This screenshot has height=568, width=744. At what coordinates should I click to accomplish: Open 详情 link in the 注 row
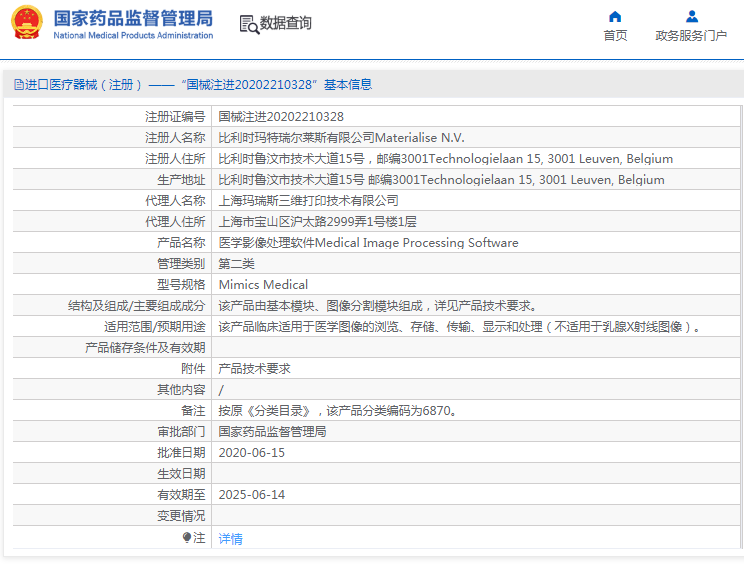pyautogui.click(x=231, y=539)
